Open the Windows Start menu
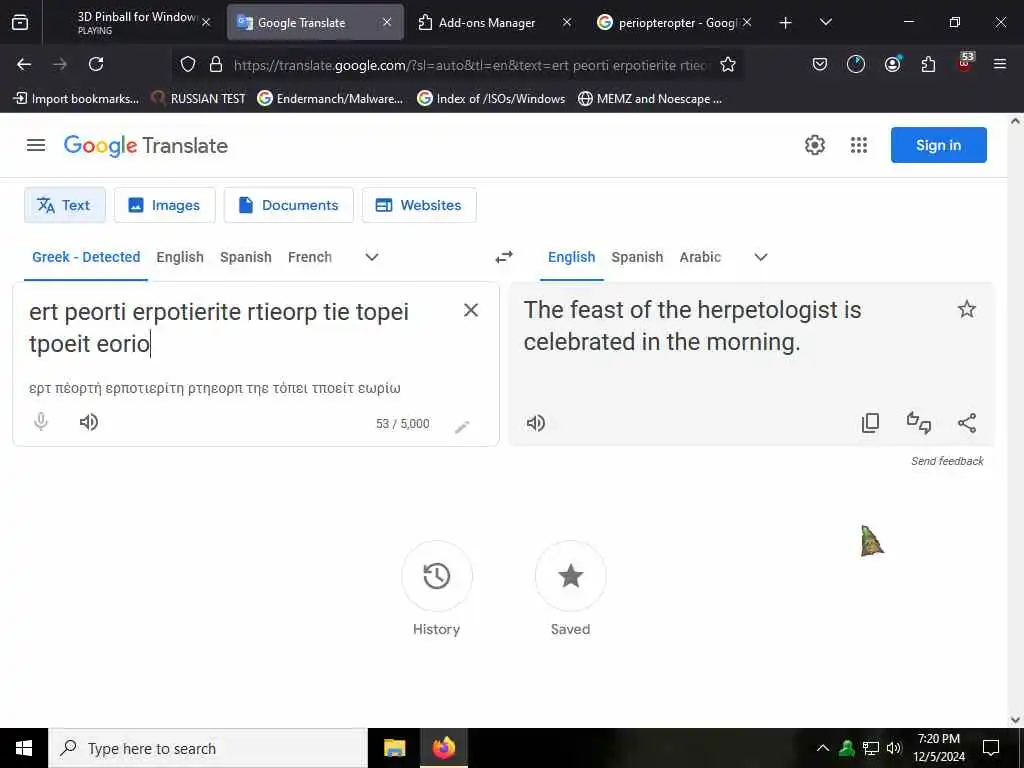Screen dimensions: 1024x768 24,748
